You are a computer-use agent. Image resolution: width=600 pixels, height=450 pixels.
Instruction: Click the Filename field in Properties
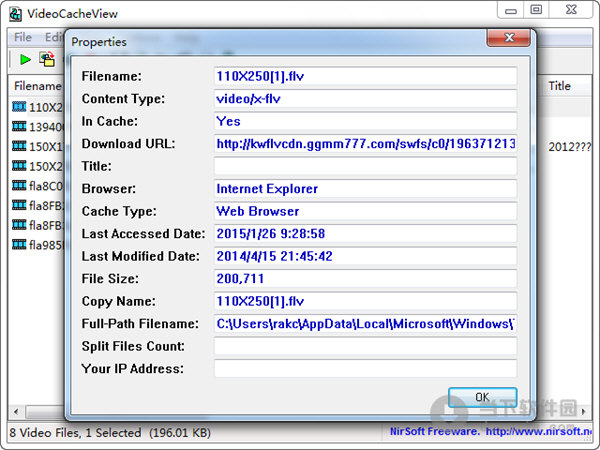[x=365, y=76]
